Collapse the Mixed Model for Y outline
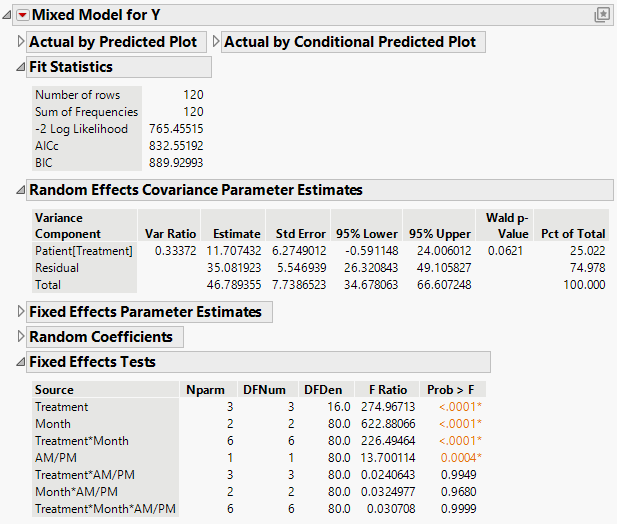Viewport: 617px width, 524px height. click(x=9, y=15)
